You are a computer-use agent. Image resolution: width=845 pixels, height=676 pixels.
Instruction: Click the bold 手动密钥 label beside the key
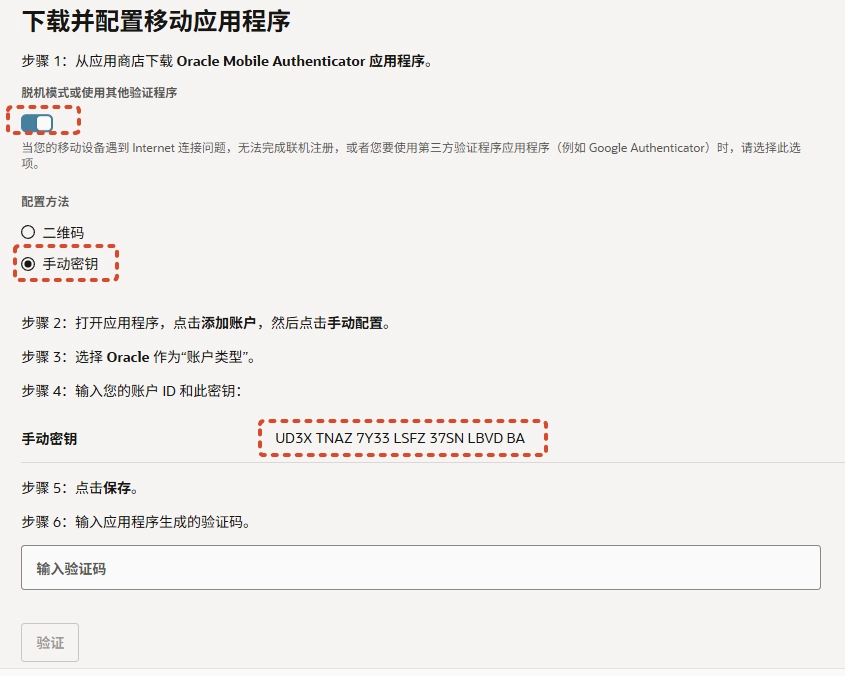(49, 439)
